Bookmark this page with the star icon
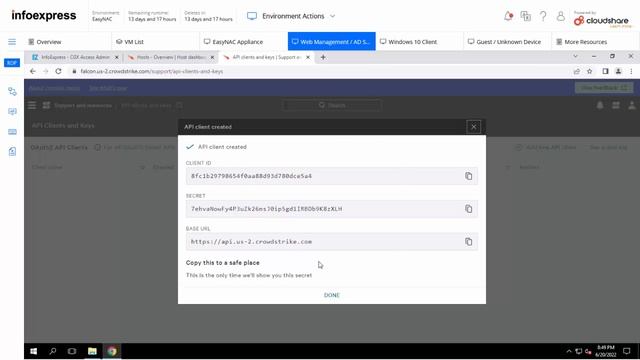 click(x=590, y=71)
